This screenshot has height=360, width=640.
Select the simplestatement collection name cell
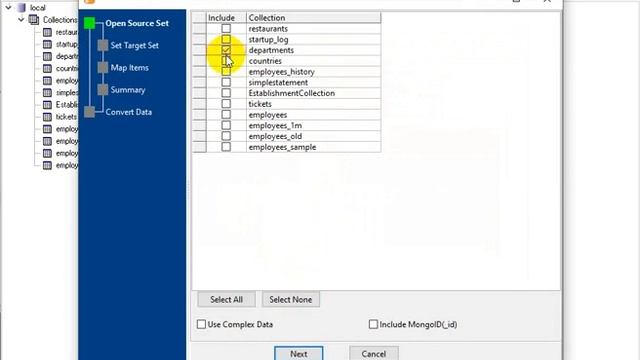pyautogui.click(x=313, y=82)
